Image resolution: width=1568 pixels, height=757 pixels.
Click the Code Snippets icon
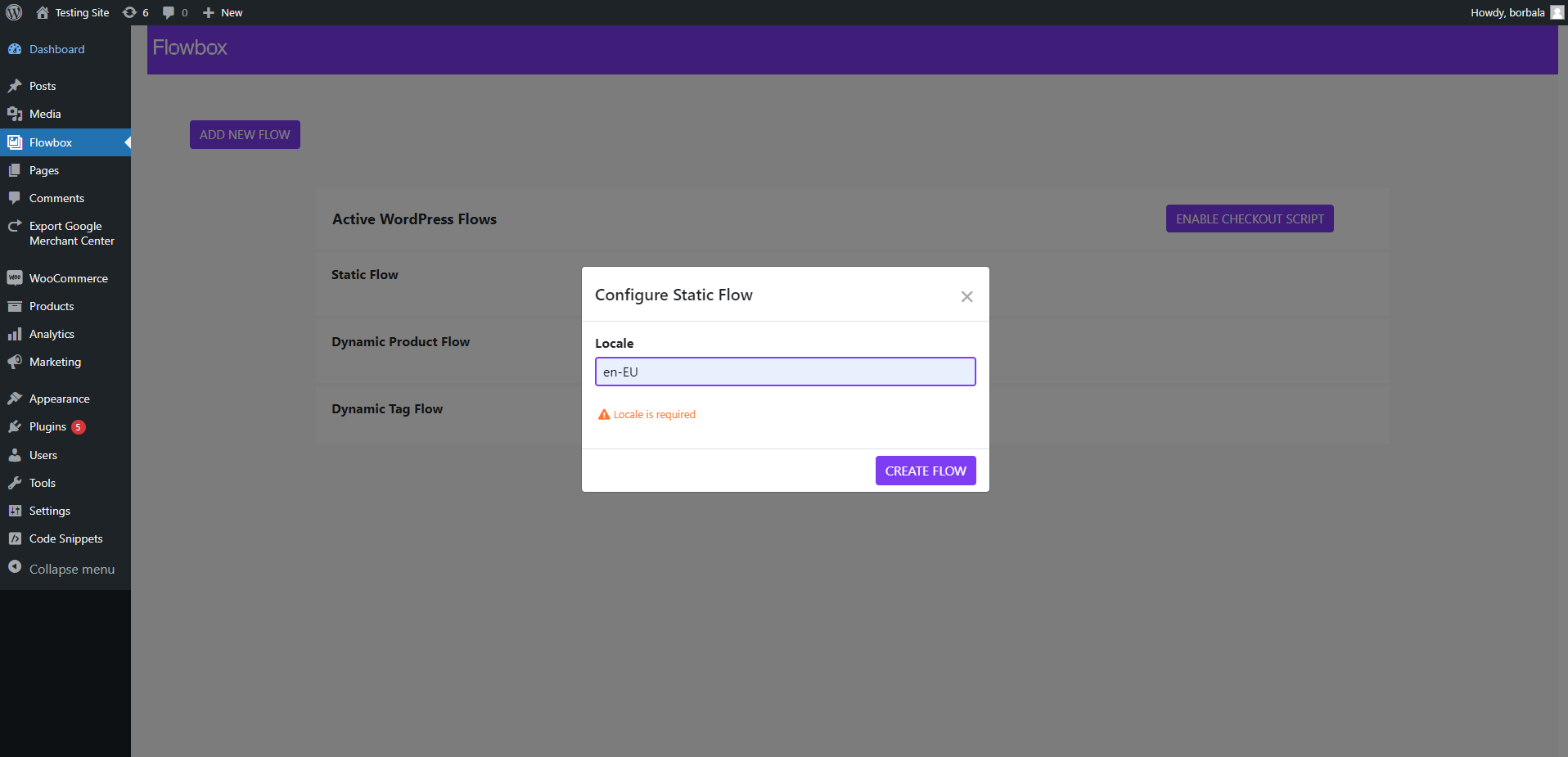[x=15, y=538]
